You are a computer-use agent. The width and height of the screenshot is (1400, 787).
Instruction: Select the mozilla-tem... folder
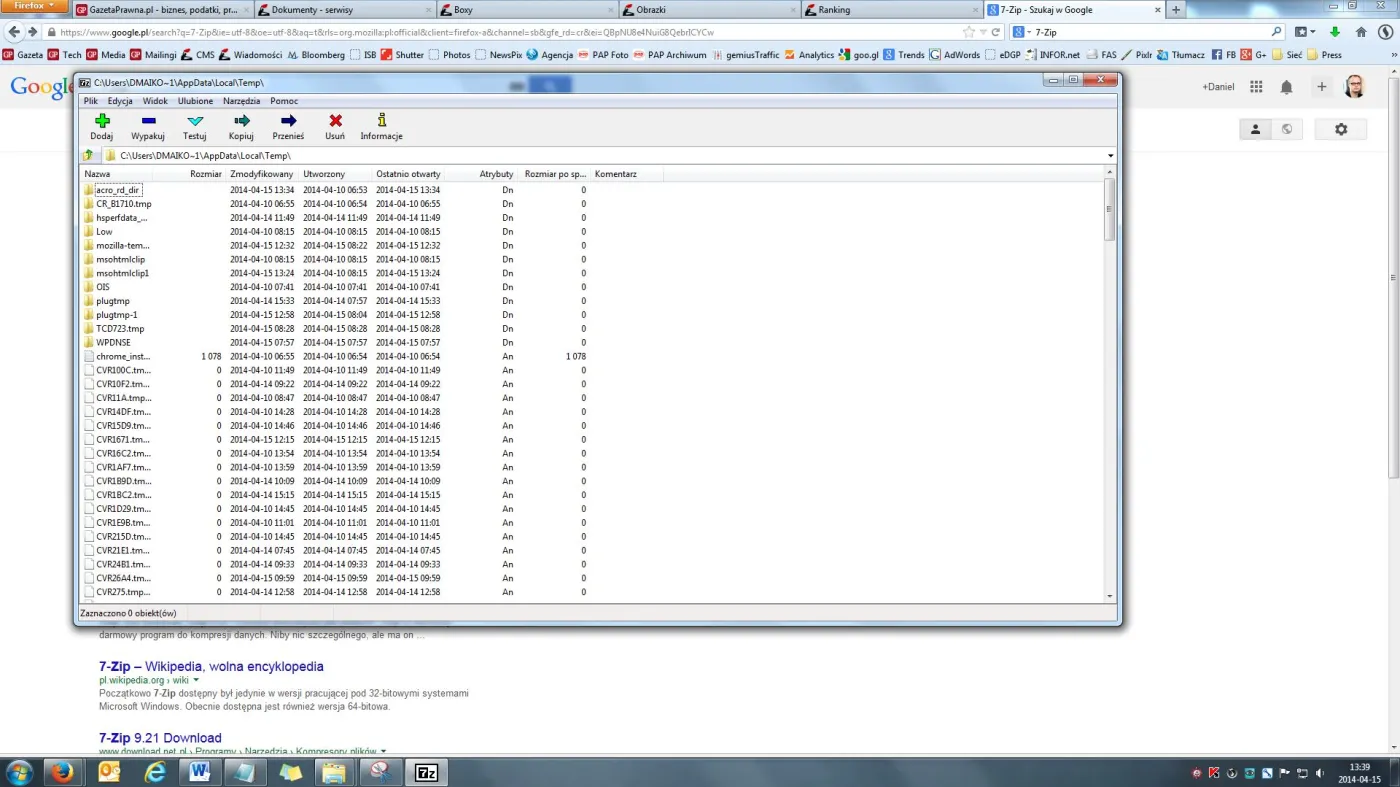pos(123,245)
